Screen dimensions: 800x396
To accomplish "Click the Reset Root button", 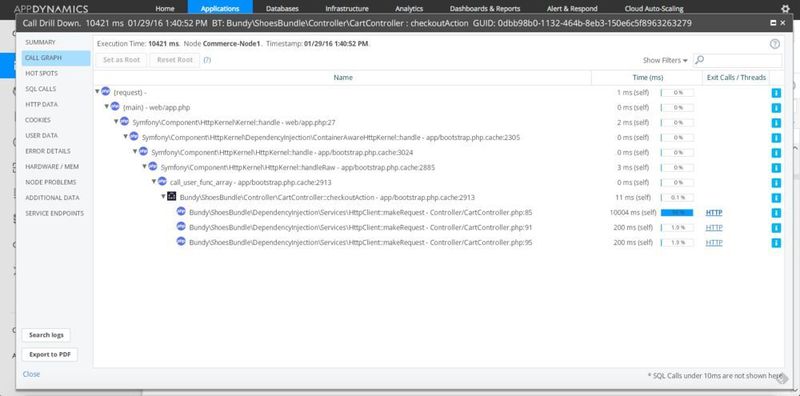I will (x=175, y=60).
